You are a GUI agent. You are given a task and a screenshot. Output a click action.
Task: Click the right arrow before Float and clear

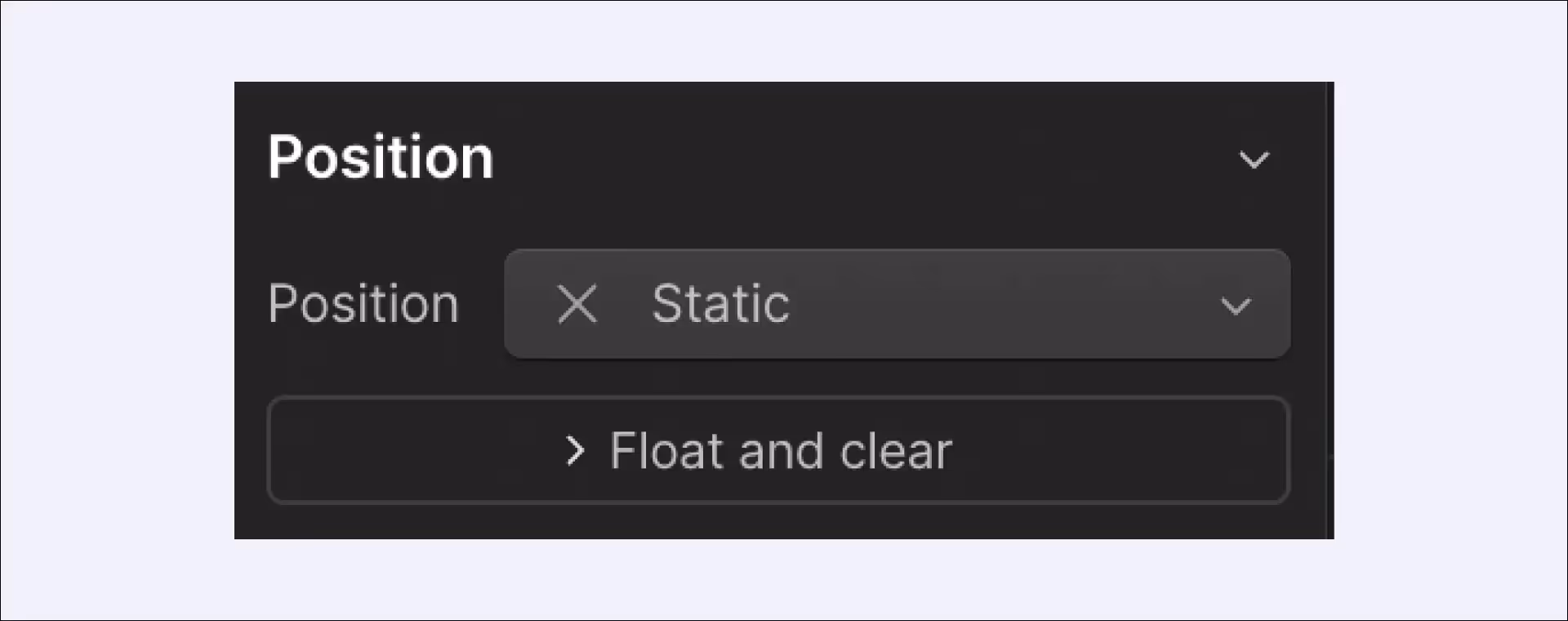pos(576,451)
